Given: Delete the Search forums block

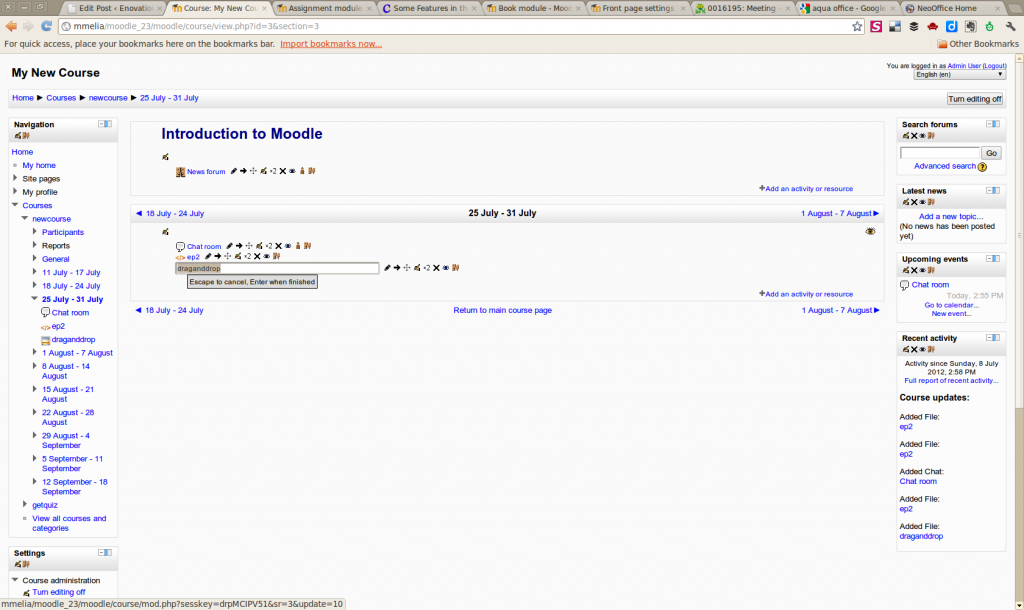Looking at the screenshot, I should tap(914, 136).
